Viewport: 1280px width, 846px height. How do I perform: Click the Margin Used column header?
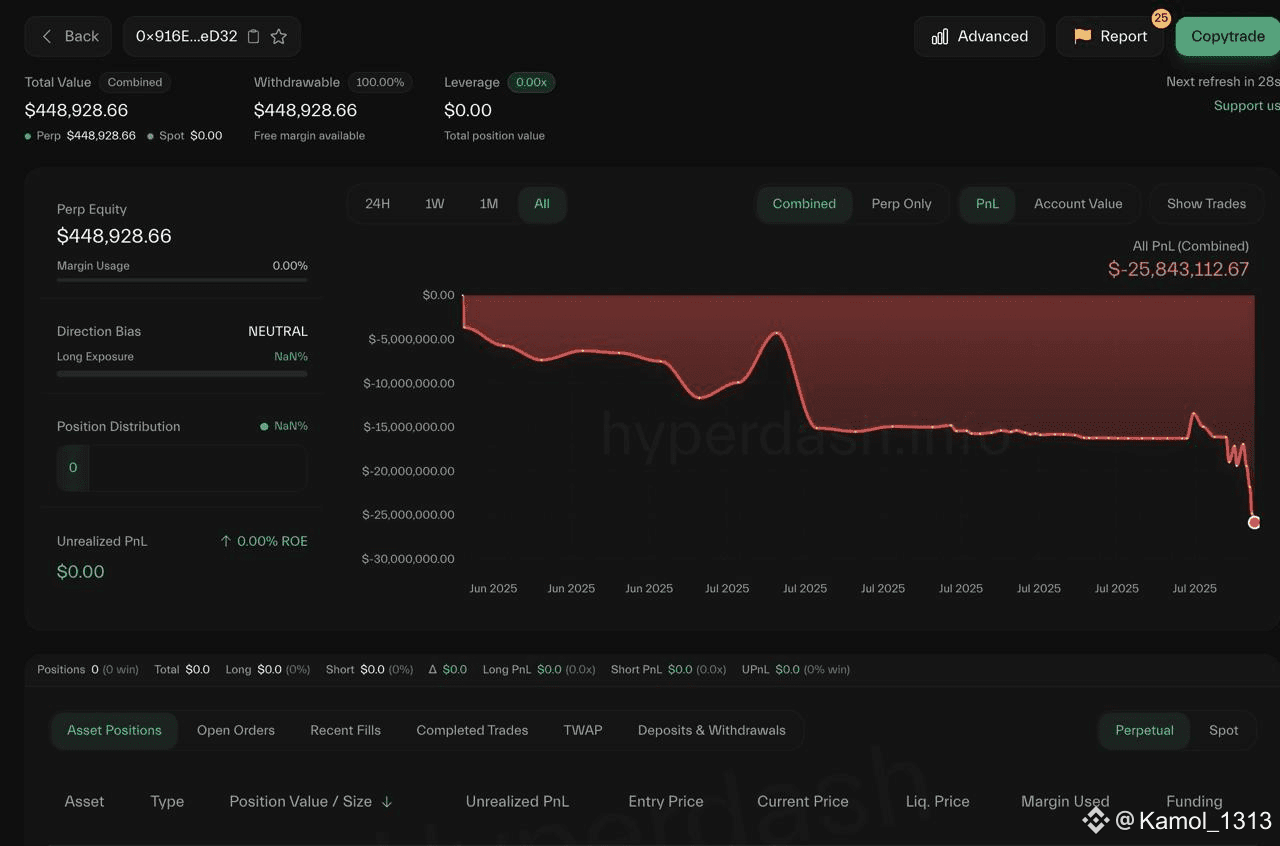pyautogui.click(x=1065, y=802)
